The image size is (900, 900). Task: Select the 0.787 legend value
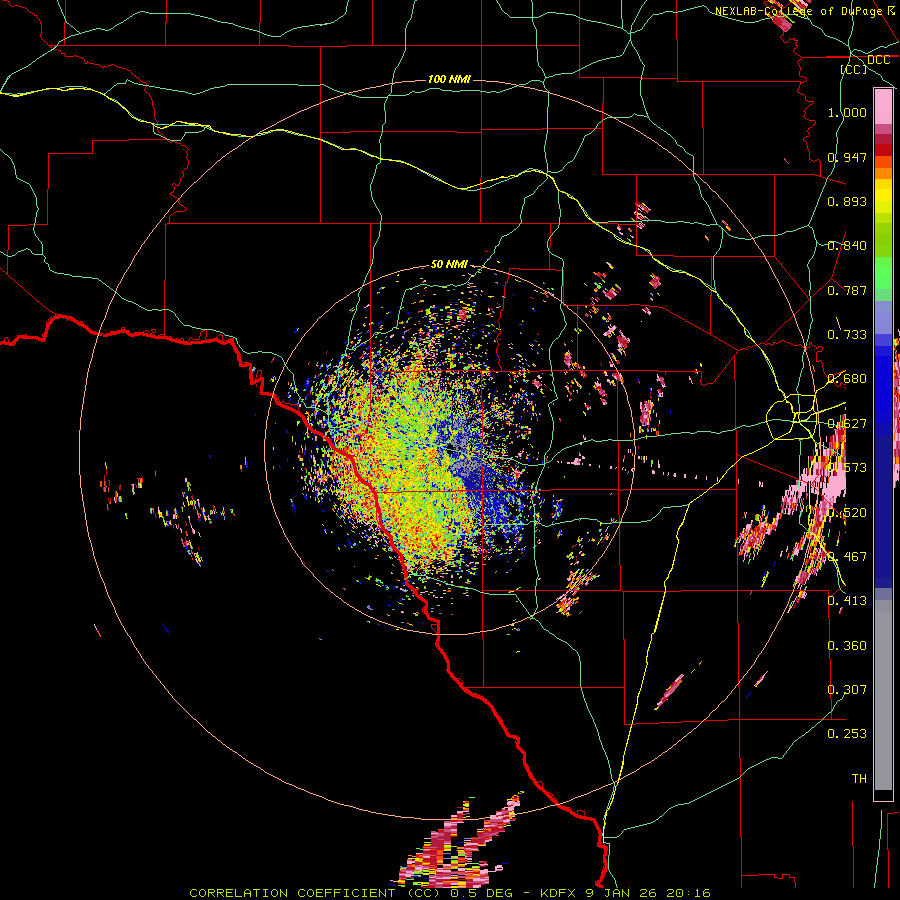point(847,290)
